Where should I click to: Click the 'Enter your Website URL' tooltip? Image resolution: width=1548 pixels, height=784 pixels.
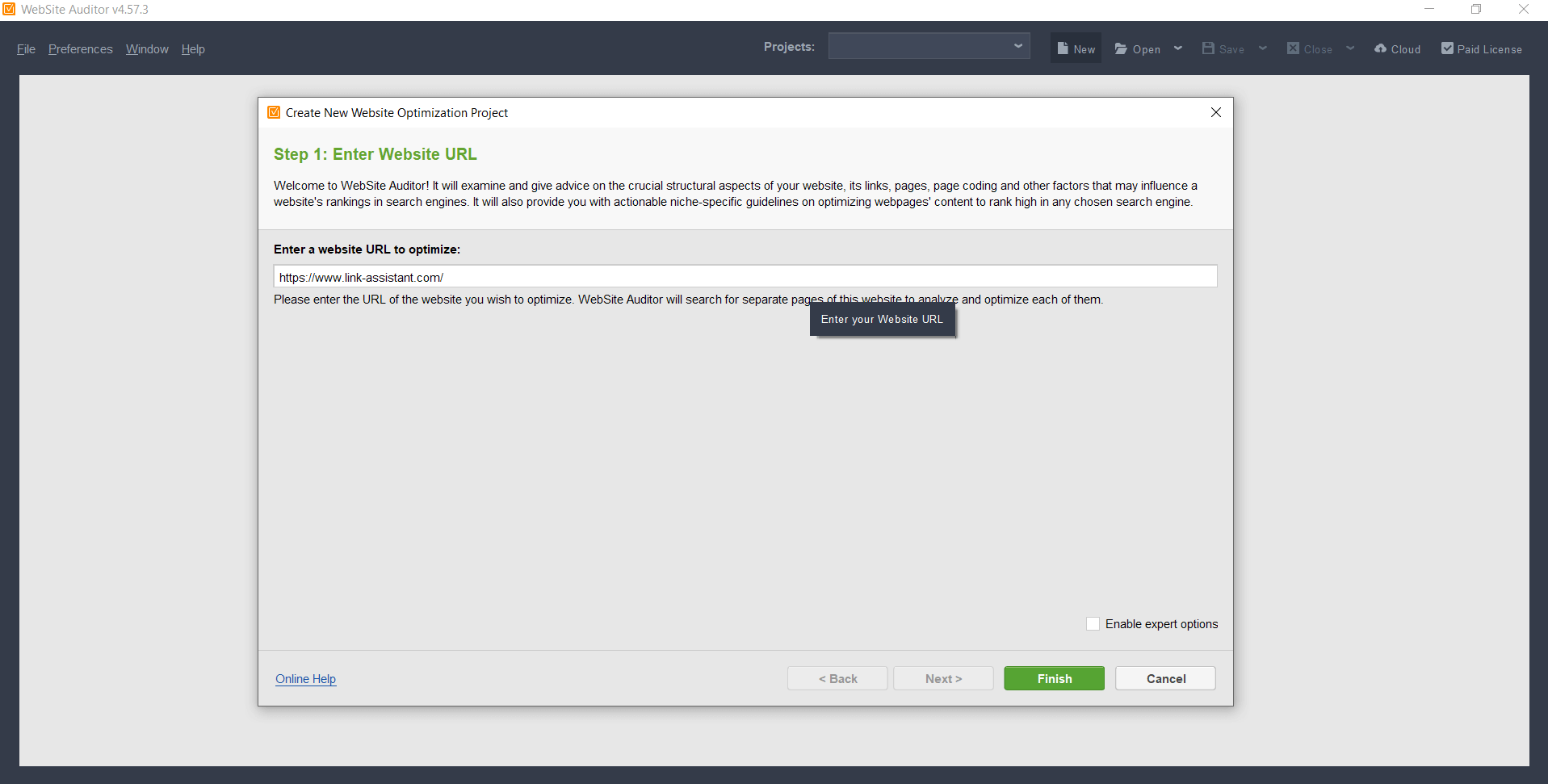tap(882, 319)
